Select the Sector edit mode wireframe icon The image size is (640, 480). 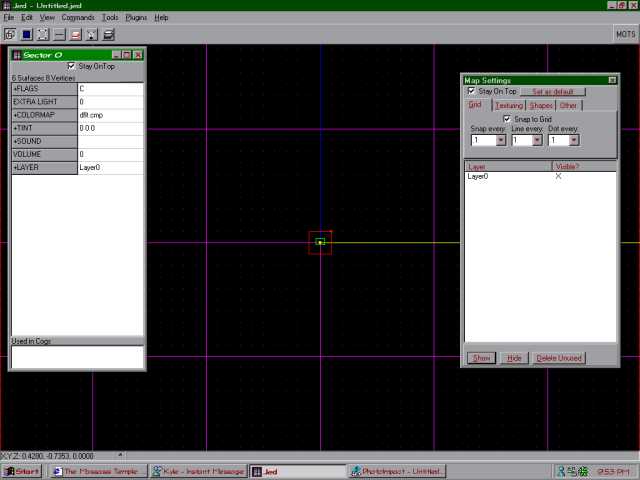click(x=10, y=35)
